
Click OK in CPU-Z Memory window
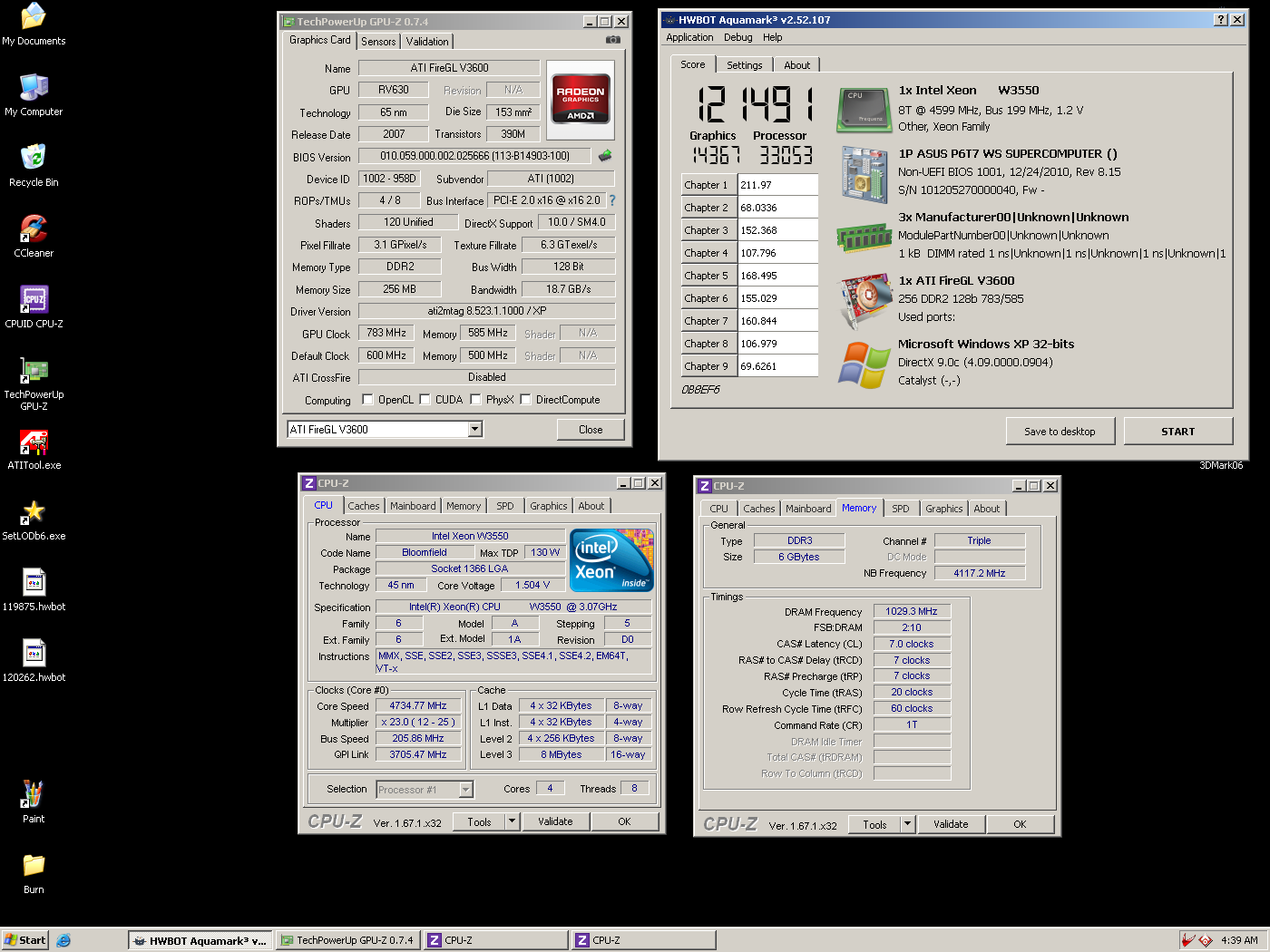tap(1020, 824)
